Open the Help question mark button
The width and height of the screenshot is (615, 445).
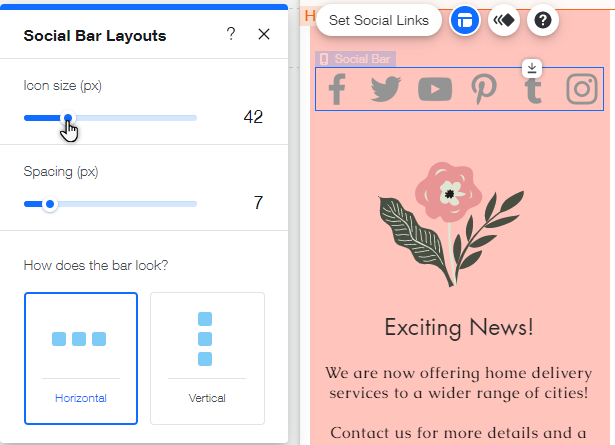tap(543, 20)
